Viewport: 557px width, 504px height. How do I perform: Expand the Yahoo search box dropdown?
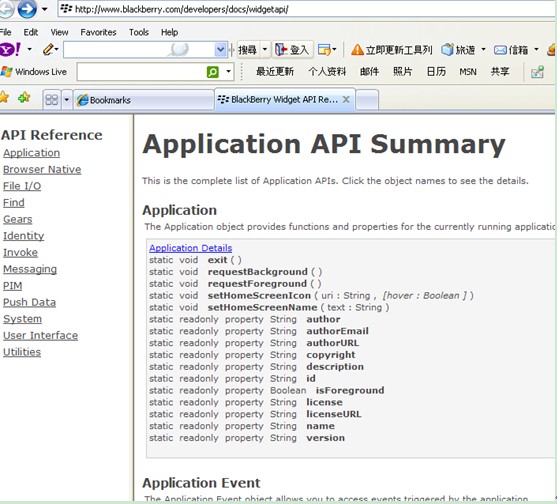(220, 50)
